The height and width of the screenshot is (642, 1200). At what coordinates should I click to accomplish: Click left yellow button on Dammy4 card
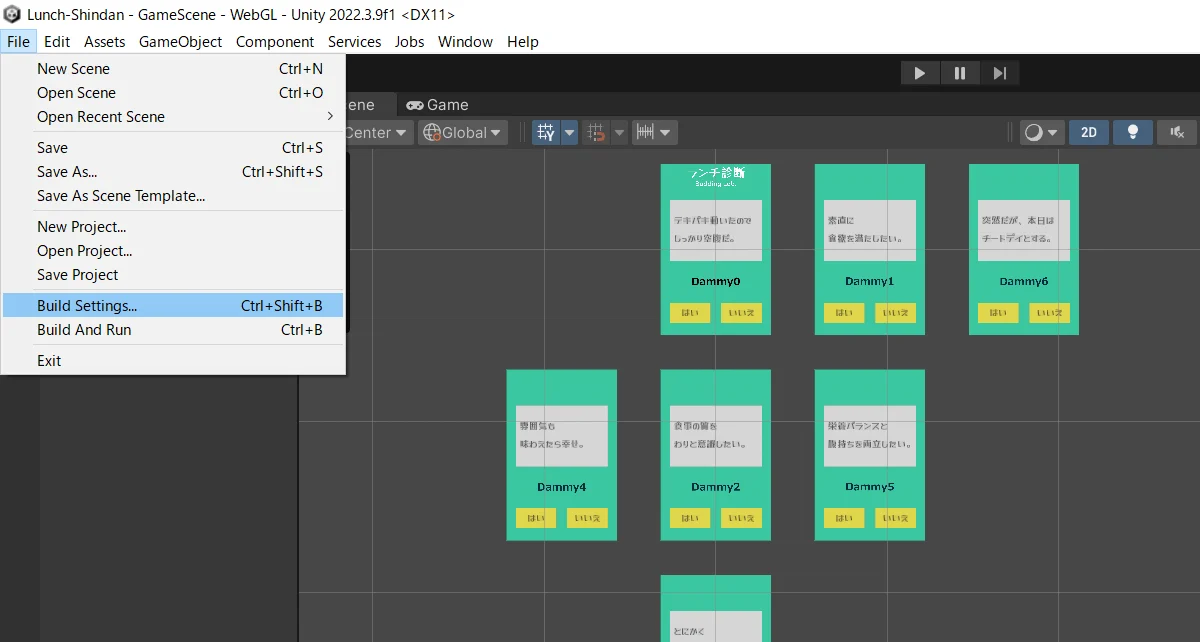(x=536, y=518)
